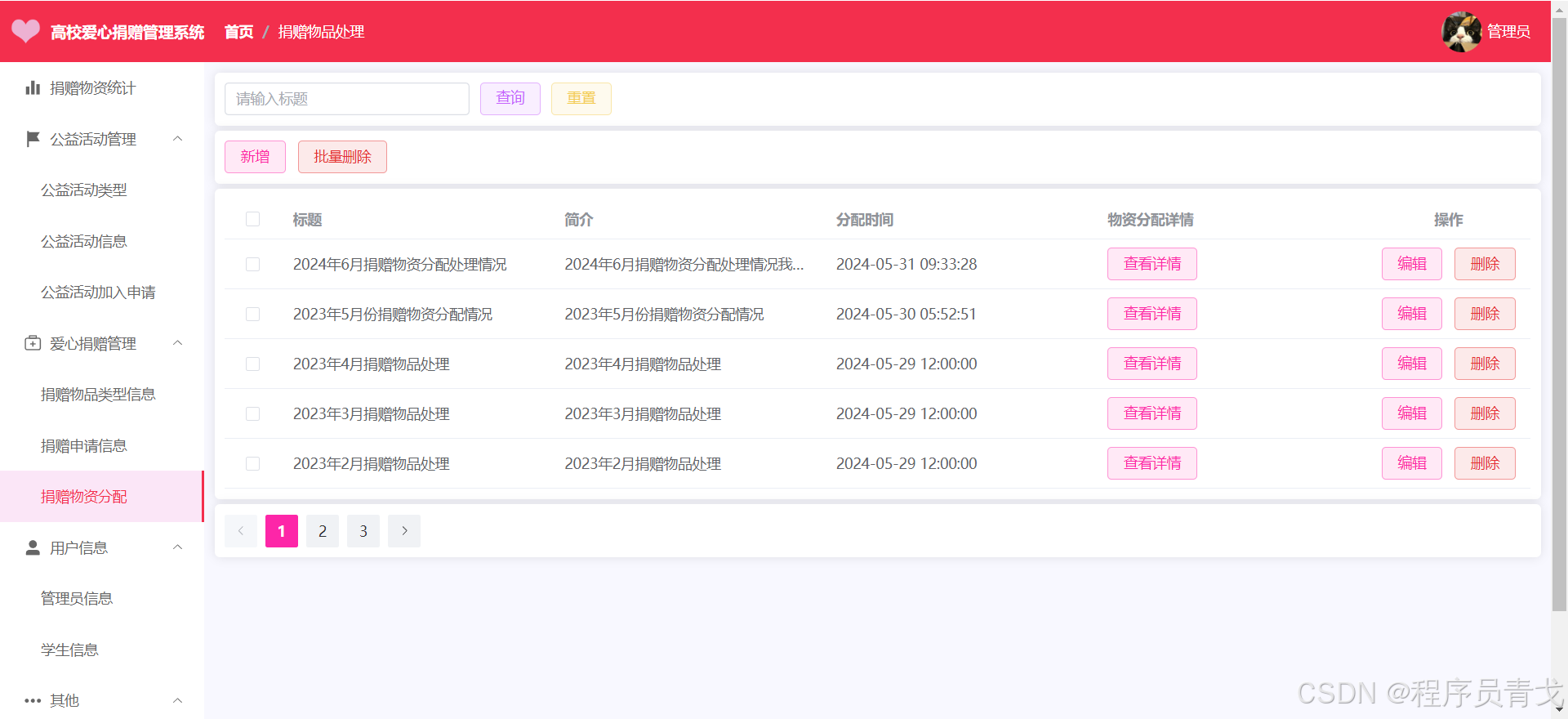Image resolution: width=1568 pixels, height=719 pixels.
Task: Delete the 2023年2月捐赠物品处理 row
Action: pyautogui.click(x=1485, y=463)
